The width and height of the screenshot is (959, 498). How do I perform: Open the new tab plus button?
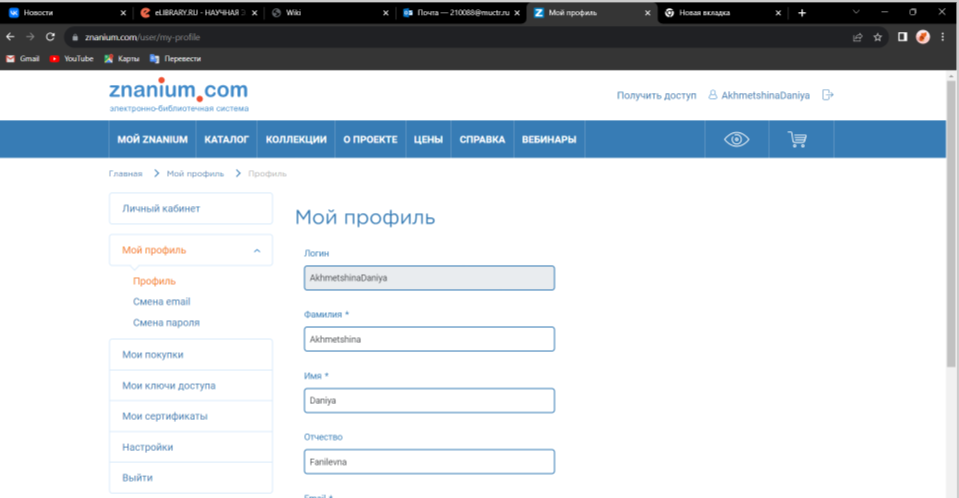(802, 13)
